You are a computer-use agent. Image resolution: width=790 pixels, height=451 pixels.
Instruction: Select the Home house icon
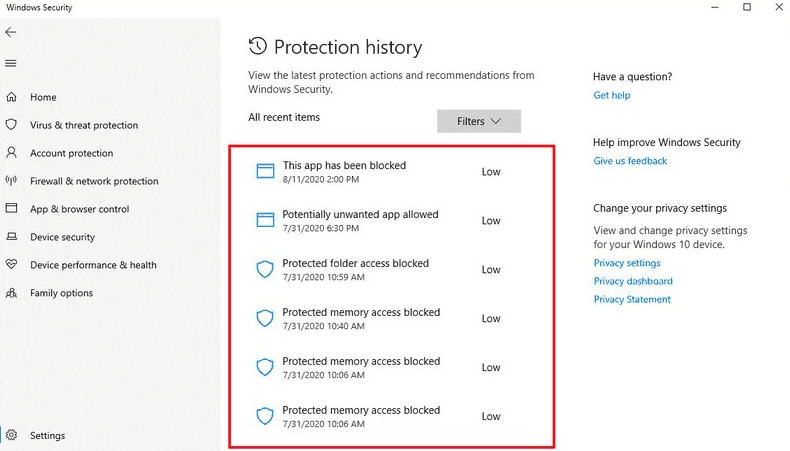tap(11, 97)
